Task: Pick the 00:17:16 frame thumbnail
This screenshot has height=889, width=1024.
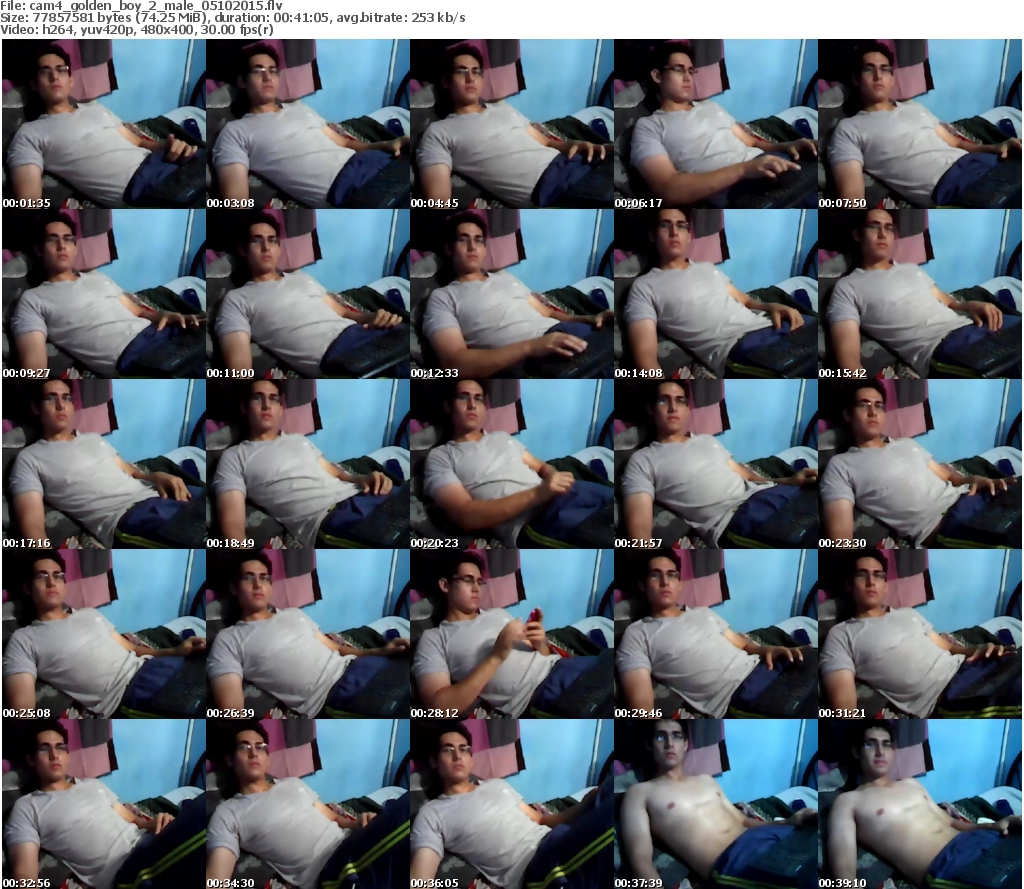Action: pyautogui.click(x=104, y=464)
